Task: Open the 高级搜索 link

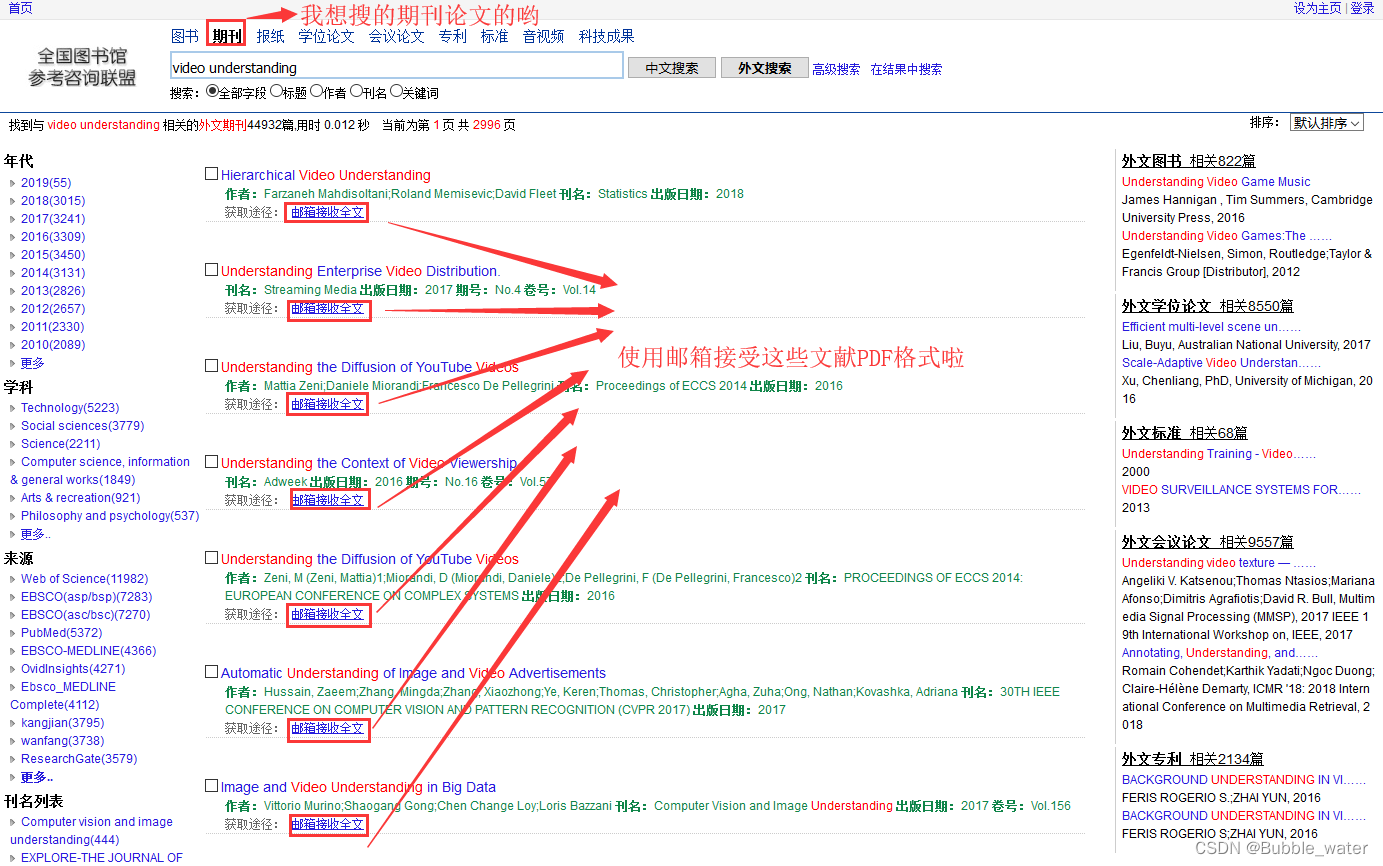Action: 836,69
